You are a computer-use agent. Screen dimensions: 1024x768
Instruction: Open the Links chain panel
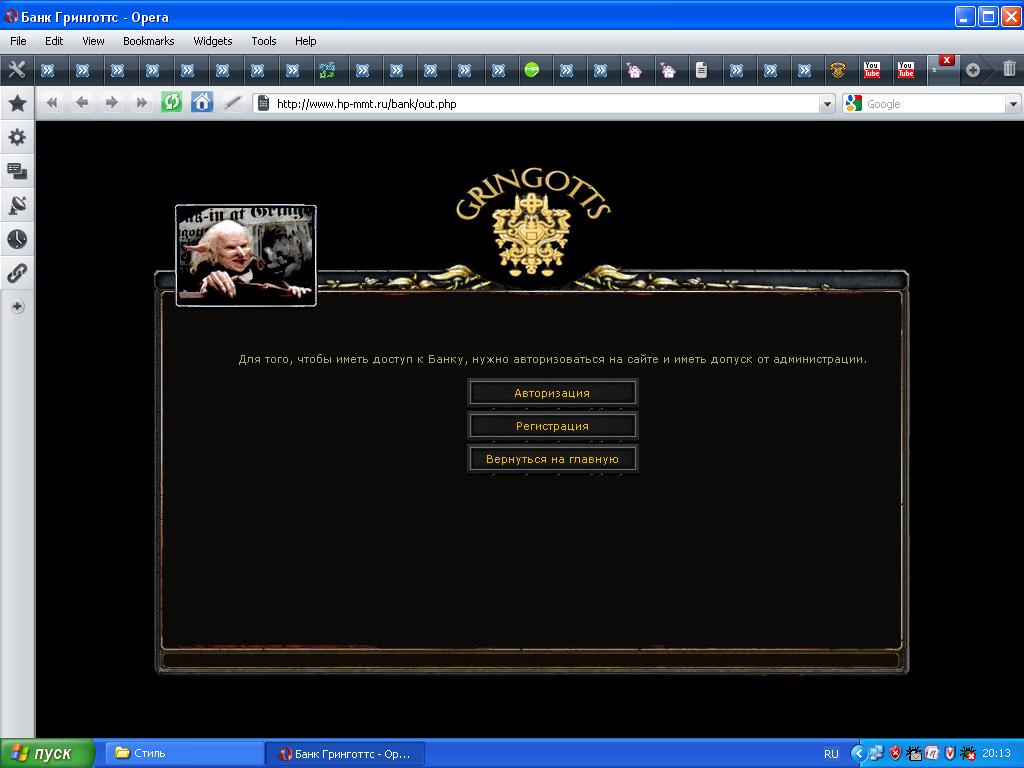(17, 273)
